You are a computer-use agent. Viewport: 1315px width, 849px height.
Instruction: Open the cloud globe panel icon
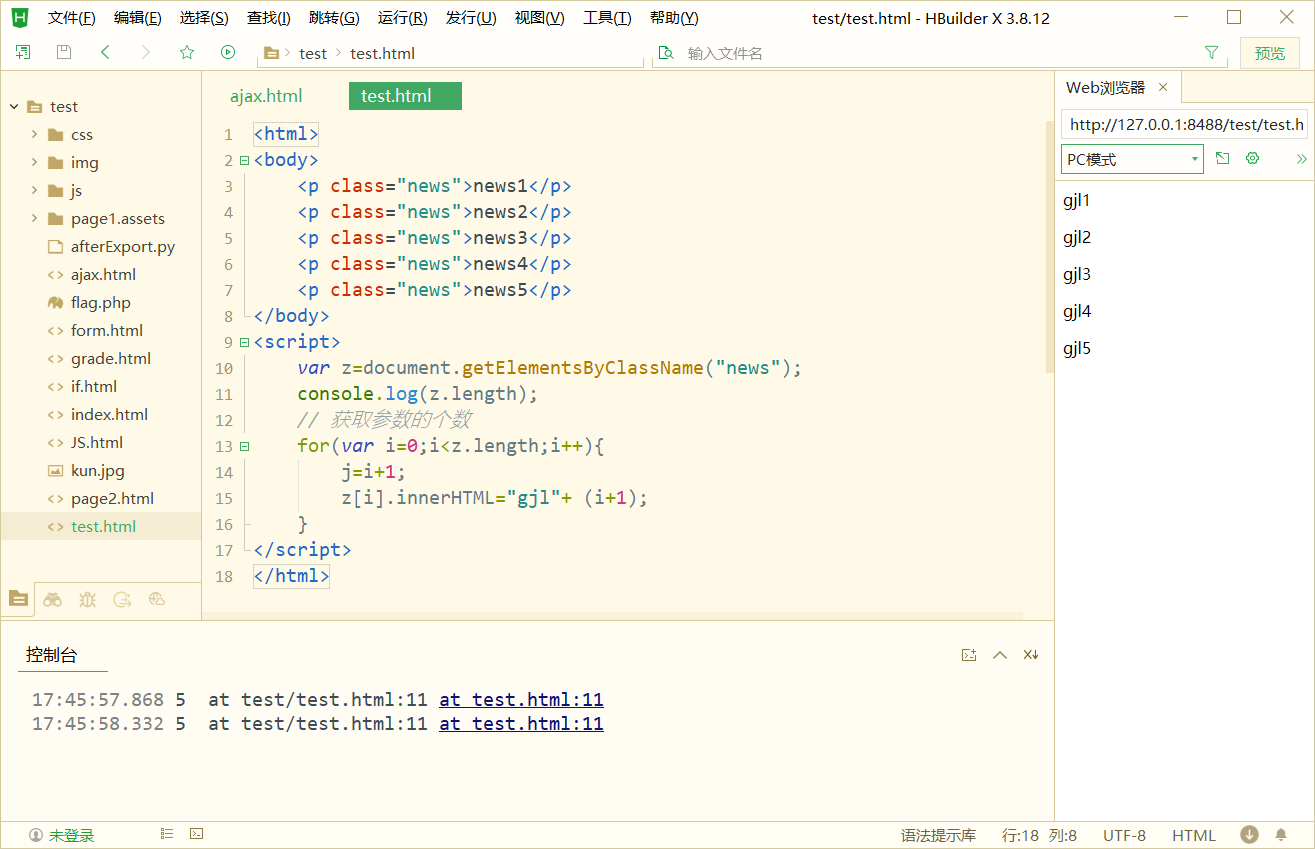[157, 599]
